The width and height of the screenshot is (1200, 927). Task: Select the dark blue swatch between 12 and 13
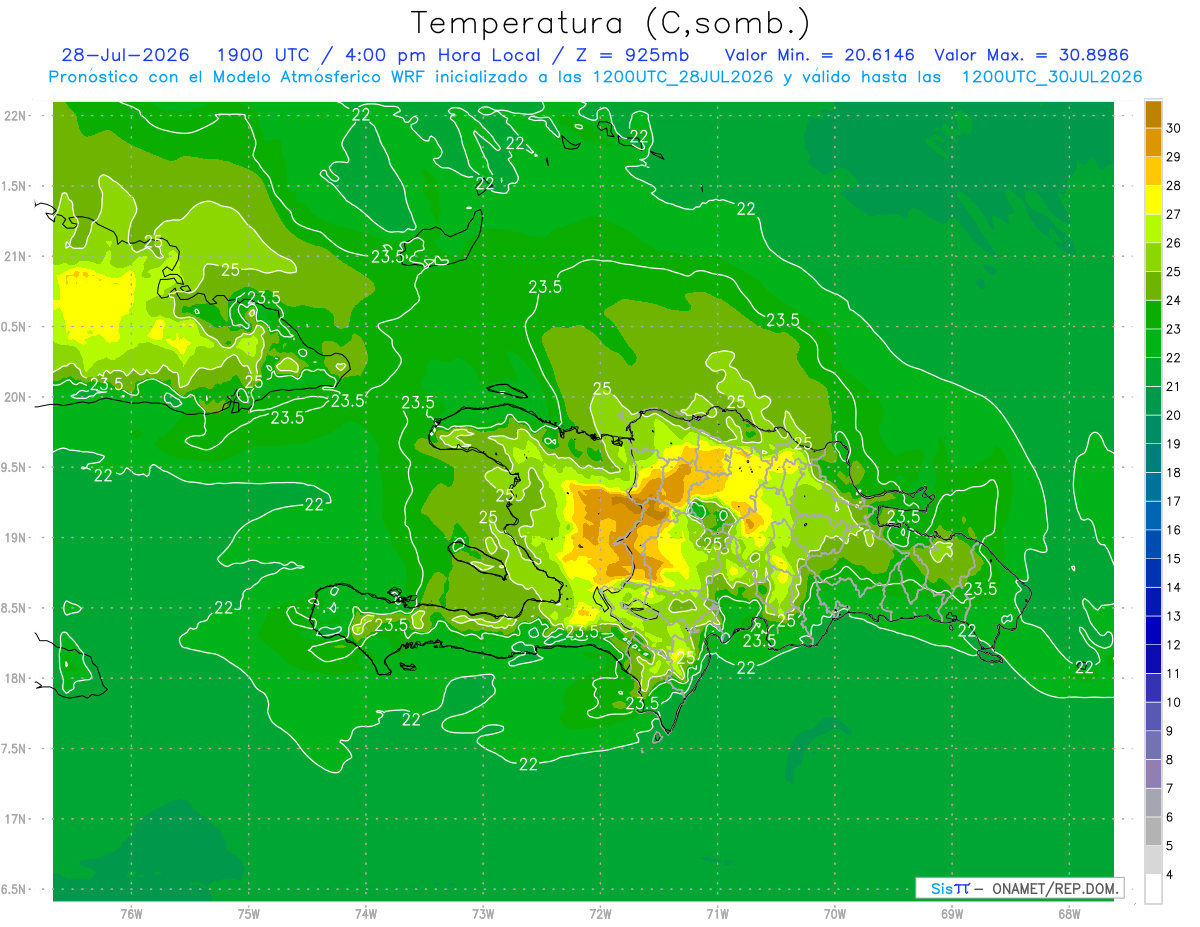(1153, 631)
